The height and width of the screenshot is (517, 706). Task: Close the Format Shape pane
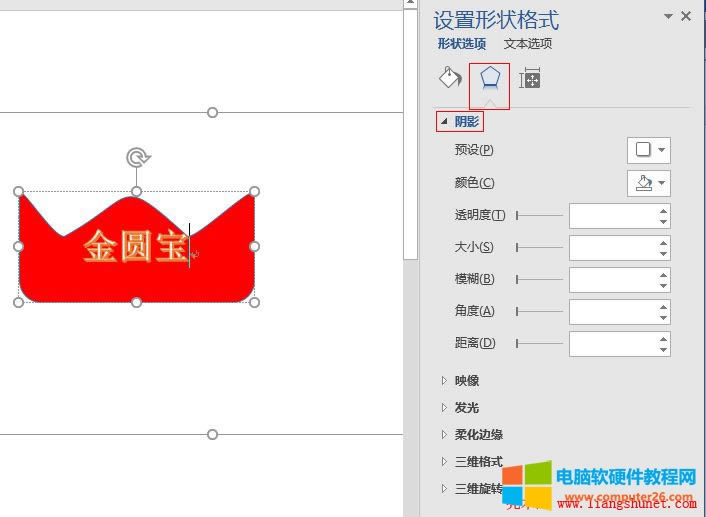[x=686, y=16]
